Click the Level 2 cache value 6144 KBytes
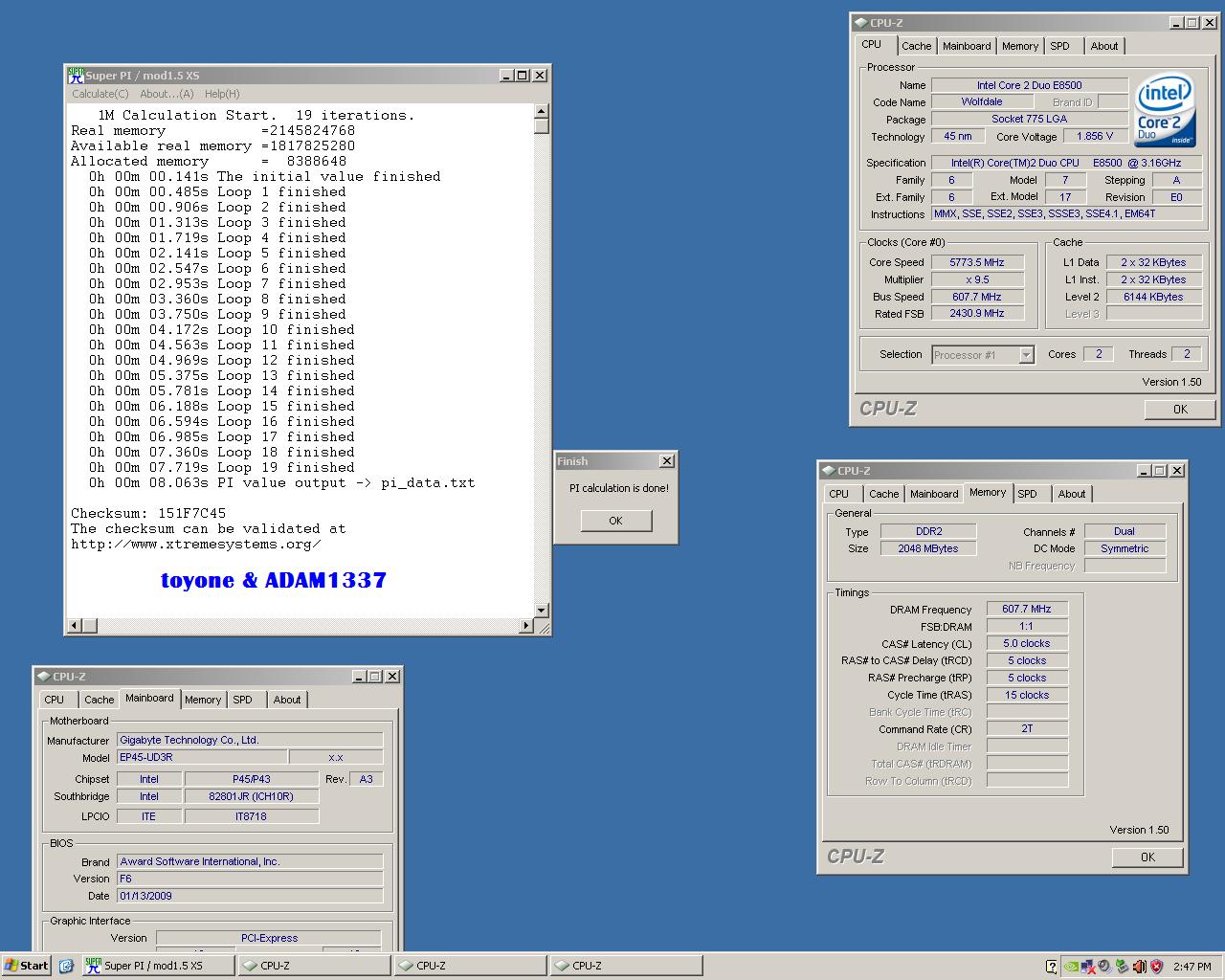This screenshot has width=1225, height=980. click(x=1153, y=297)
